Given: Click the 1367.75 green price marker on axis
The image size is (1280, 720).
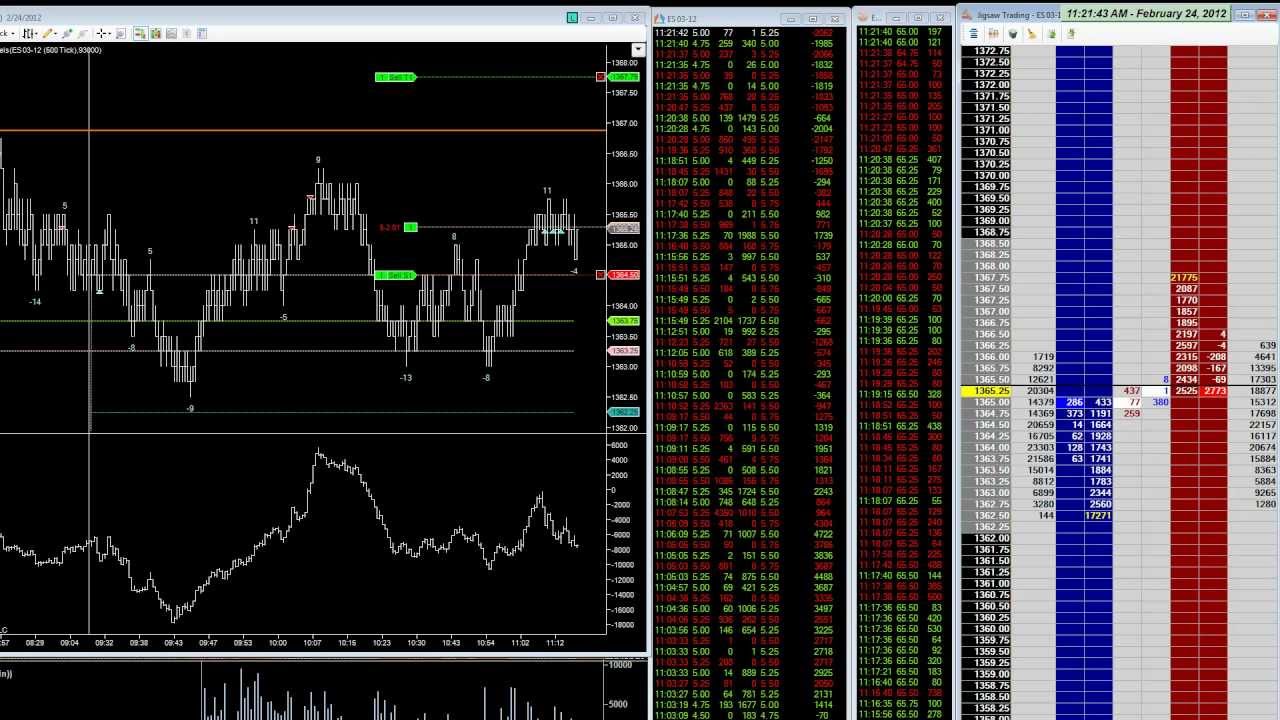Looking at the screenshot, I should point(624,77).
